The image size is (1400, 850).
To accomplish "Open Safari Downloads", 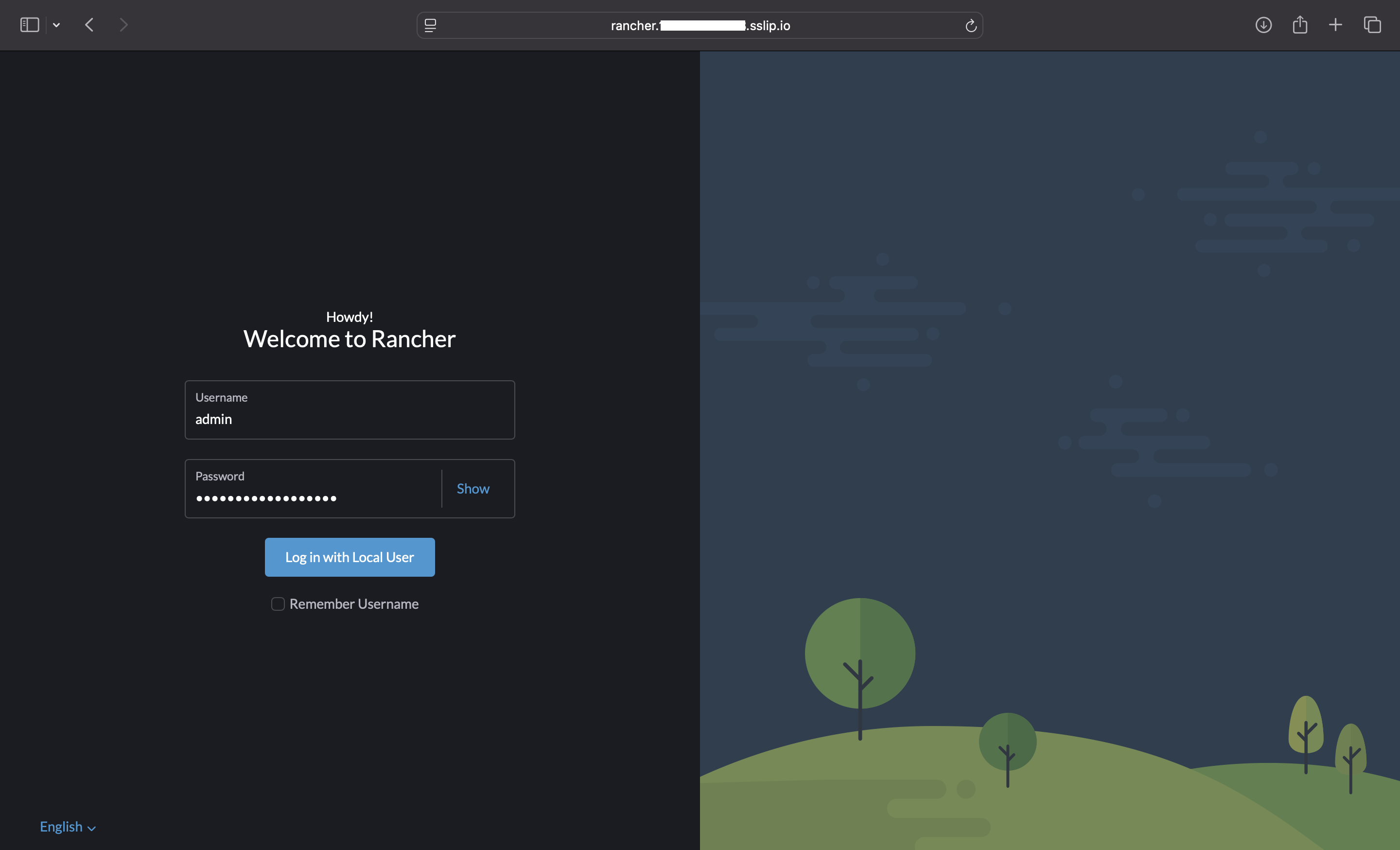I will [1263, 24].
